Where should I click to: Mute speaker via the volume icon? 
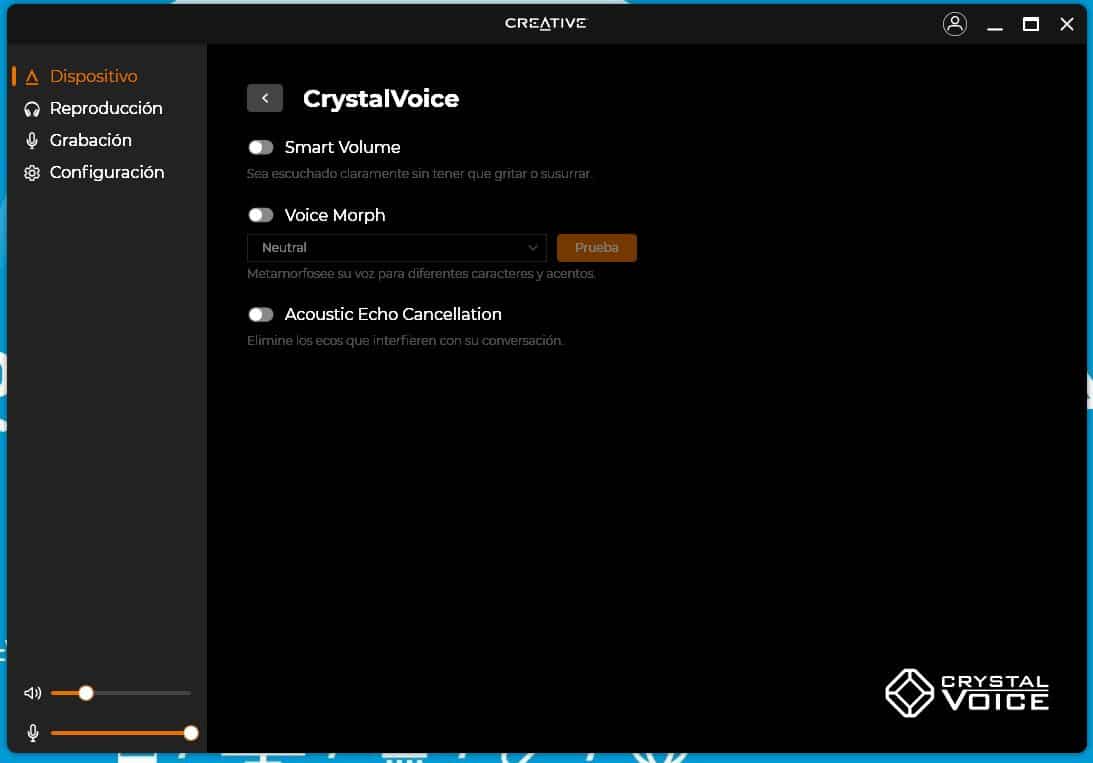33,693
